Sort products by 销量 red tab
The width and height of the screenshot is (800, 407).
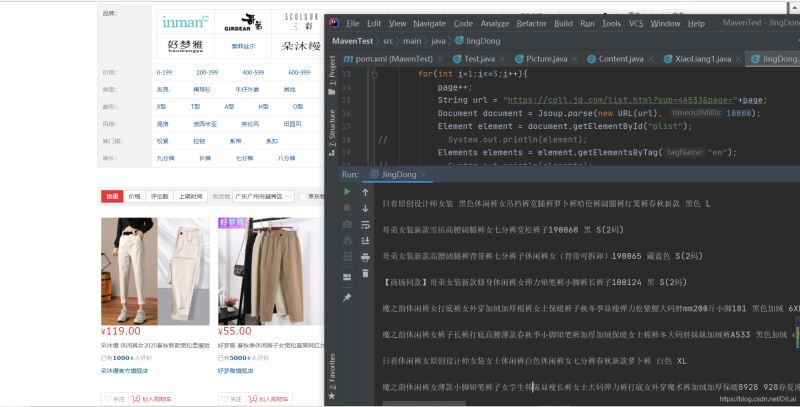112,196
